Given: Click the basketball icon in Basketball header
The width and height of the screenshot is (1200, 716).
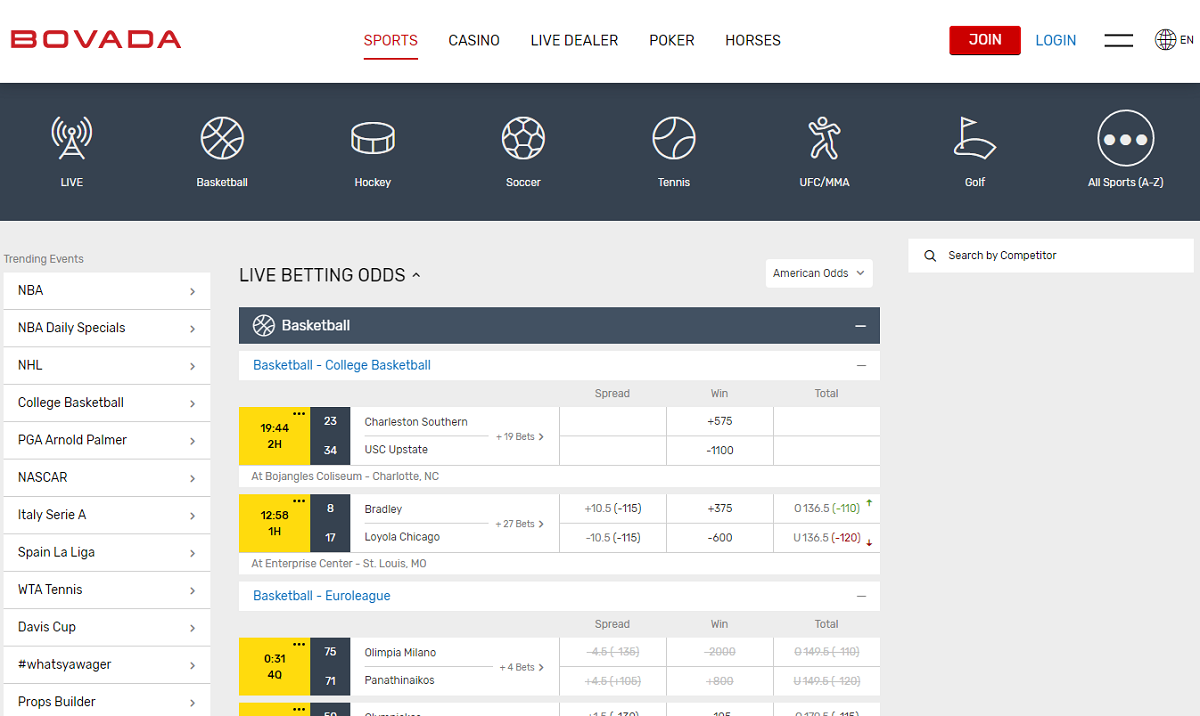Looking at the screenshot, I should tap(264, 325).
